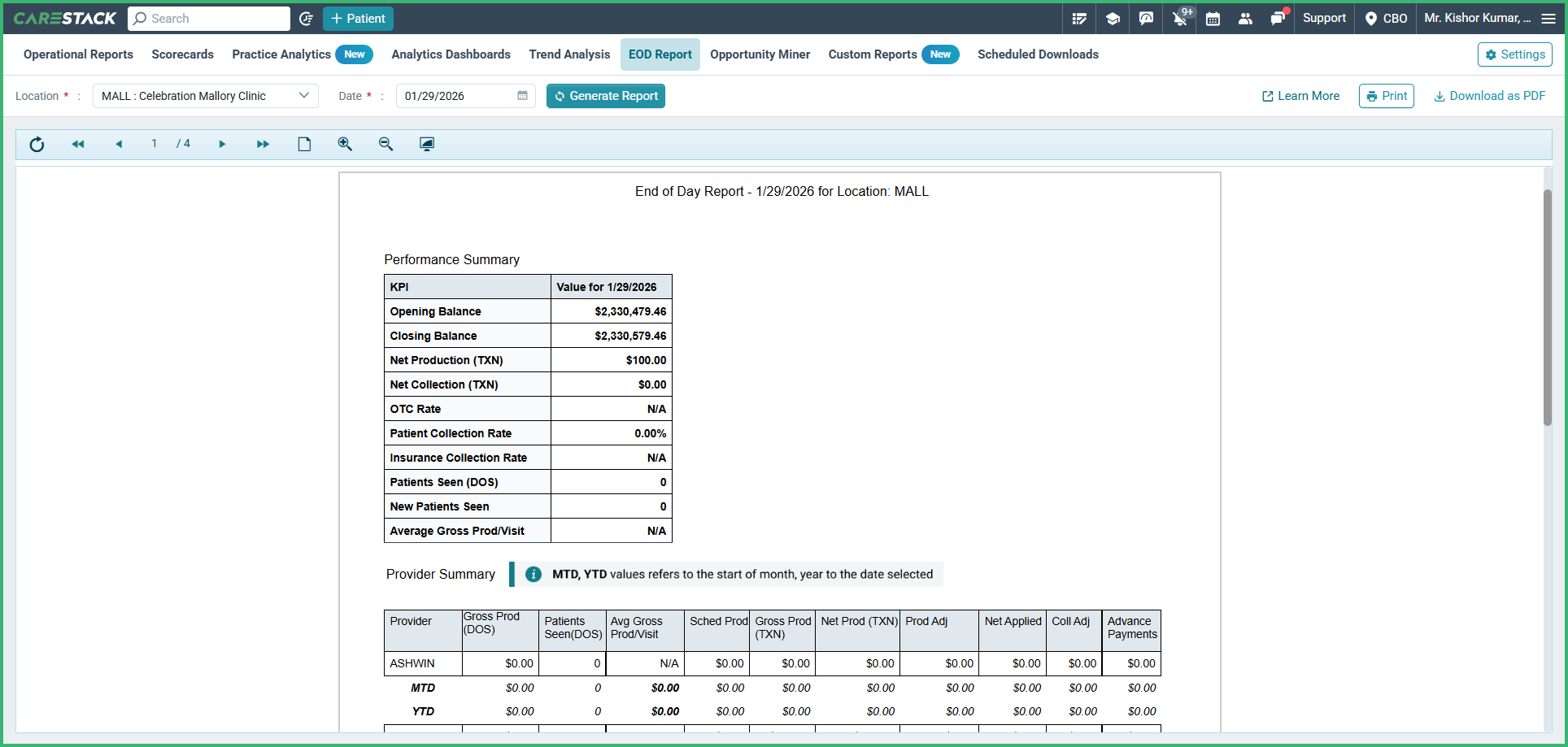The image size is (1568, 747).
Task: Click Generate Report button
Action: click(x=606, y=96)
